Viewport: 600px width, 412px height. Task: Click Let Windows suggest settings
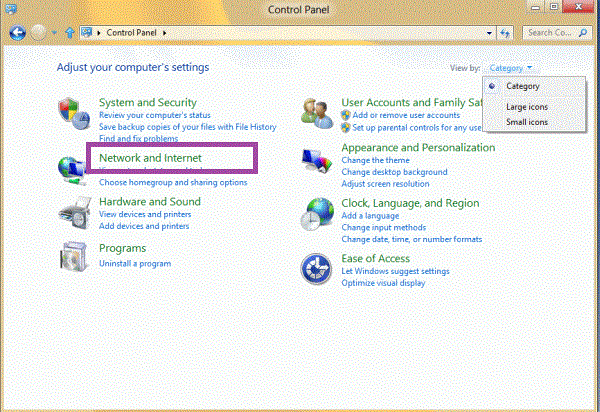click(x=395, y=271)
